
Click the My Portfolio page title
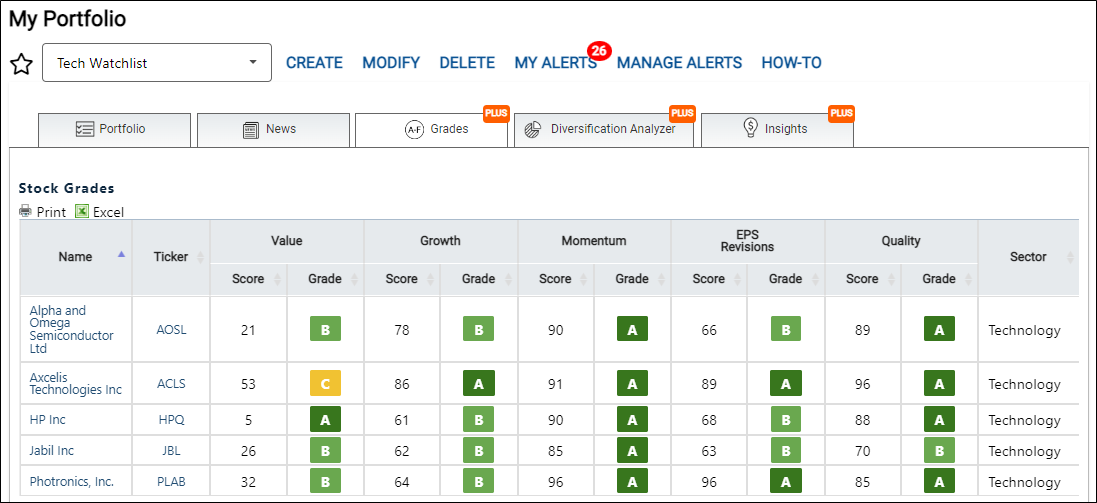click(67, 19)
